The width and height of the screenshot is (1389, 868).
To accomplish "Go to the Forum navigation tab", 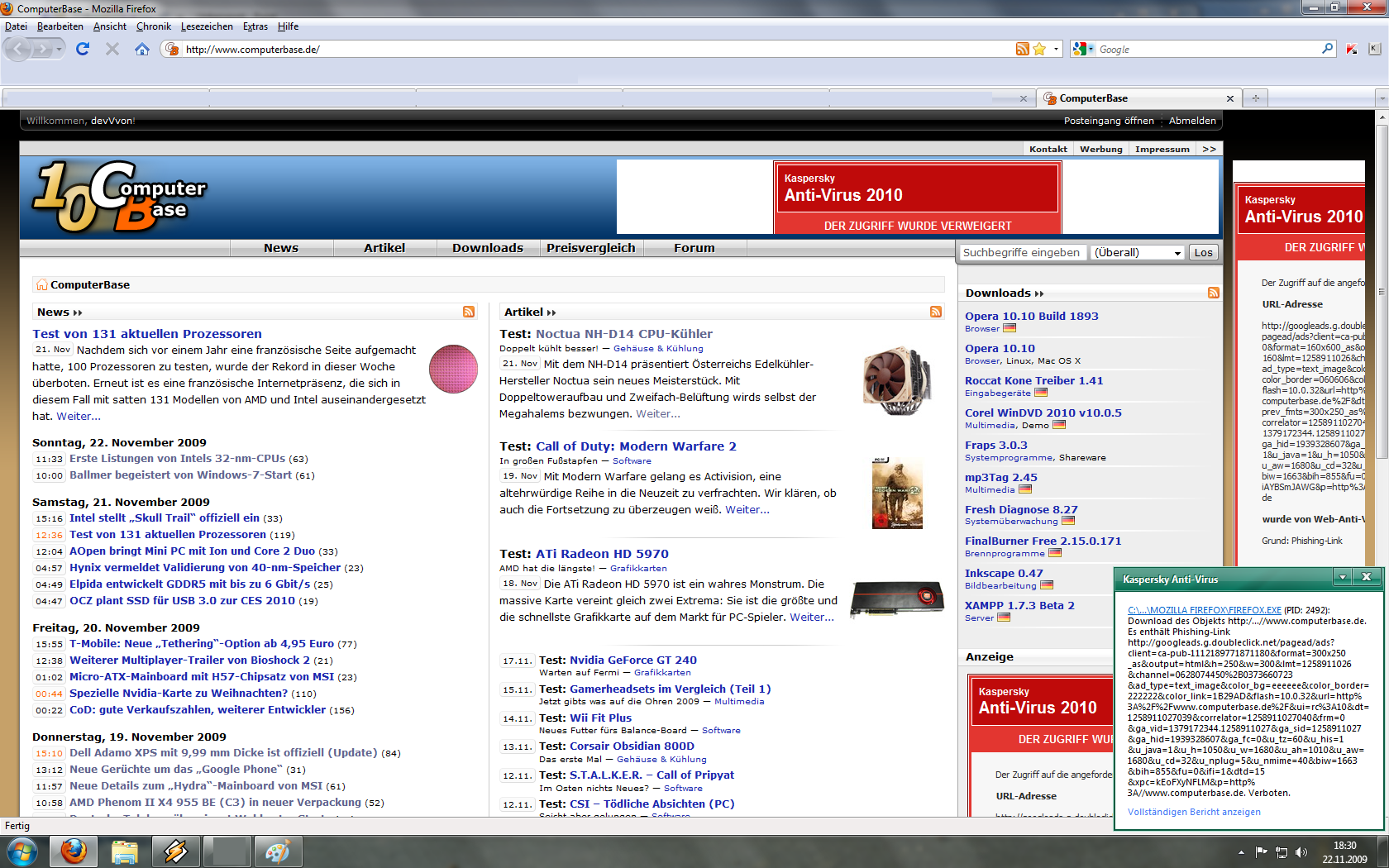I will 694,248.
